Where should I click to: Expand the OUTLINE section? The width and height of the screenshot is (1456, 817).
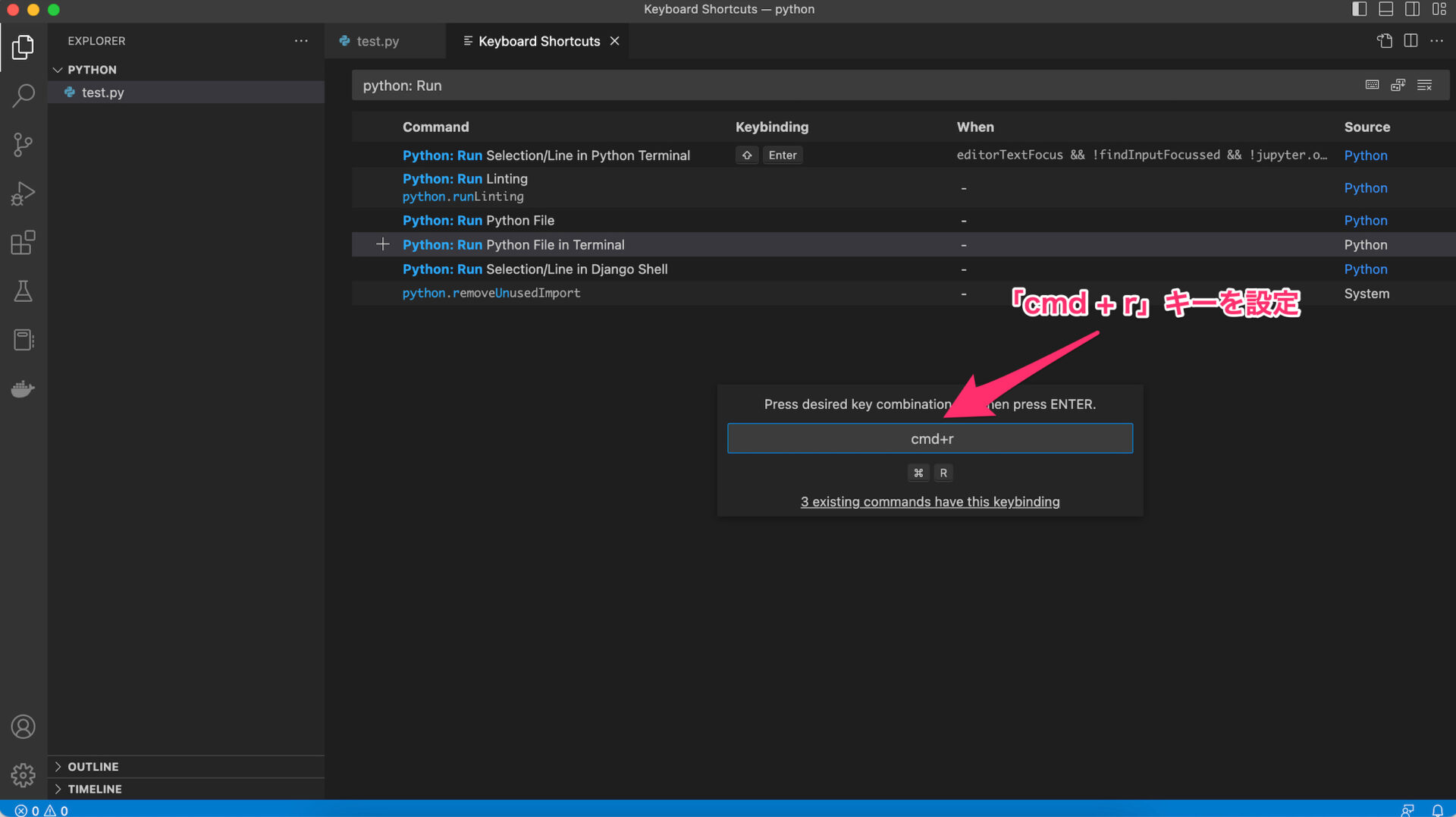(93, 766)
